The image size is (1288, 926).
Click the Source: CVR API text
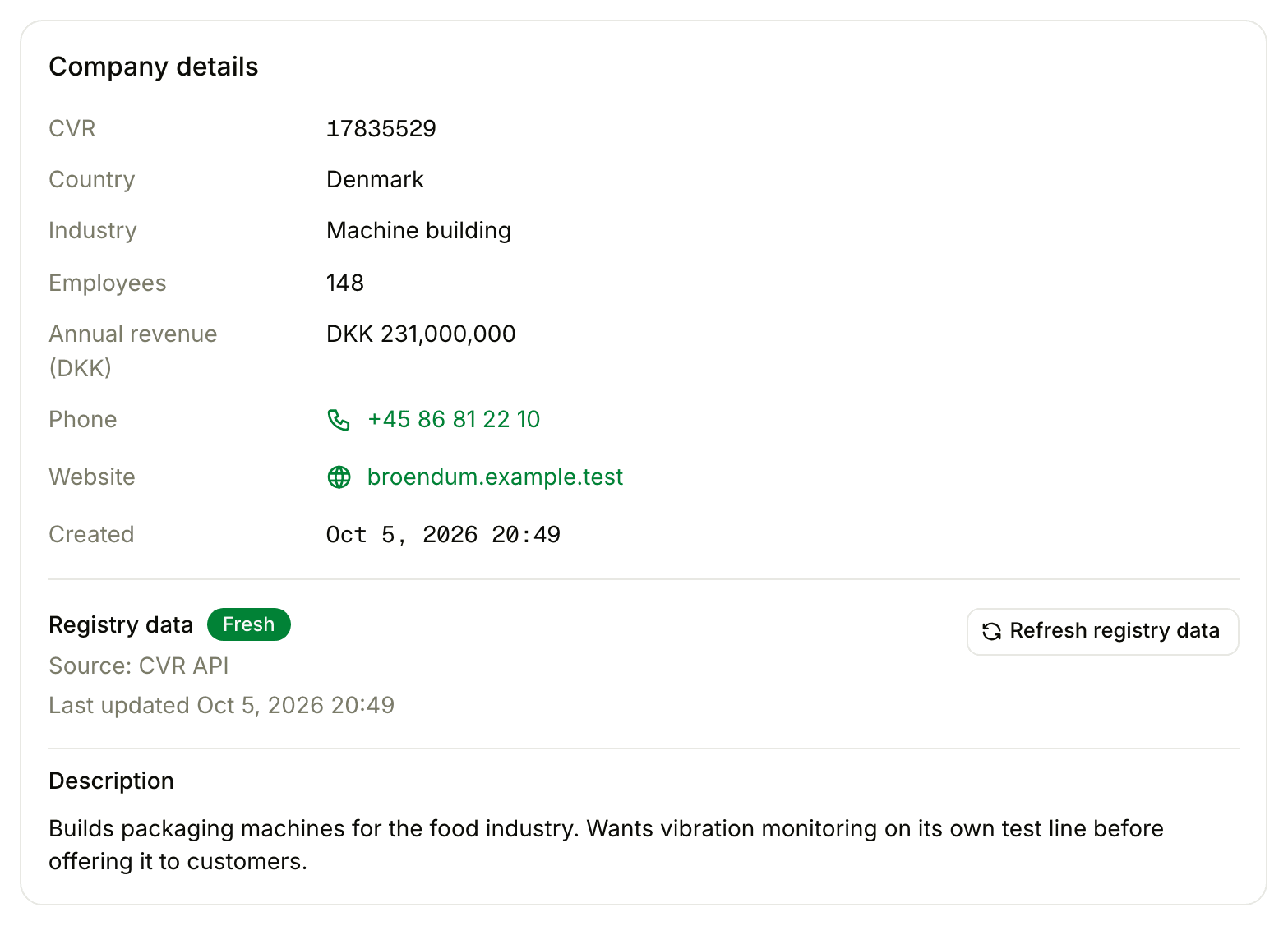click(139, 666)
